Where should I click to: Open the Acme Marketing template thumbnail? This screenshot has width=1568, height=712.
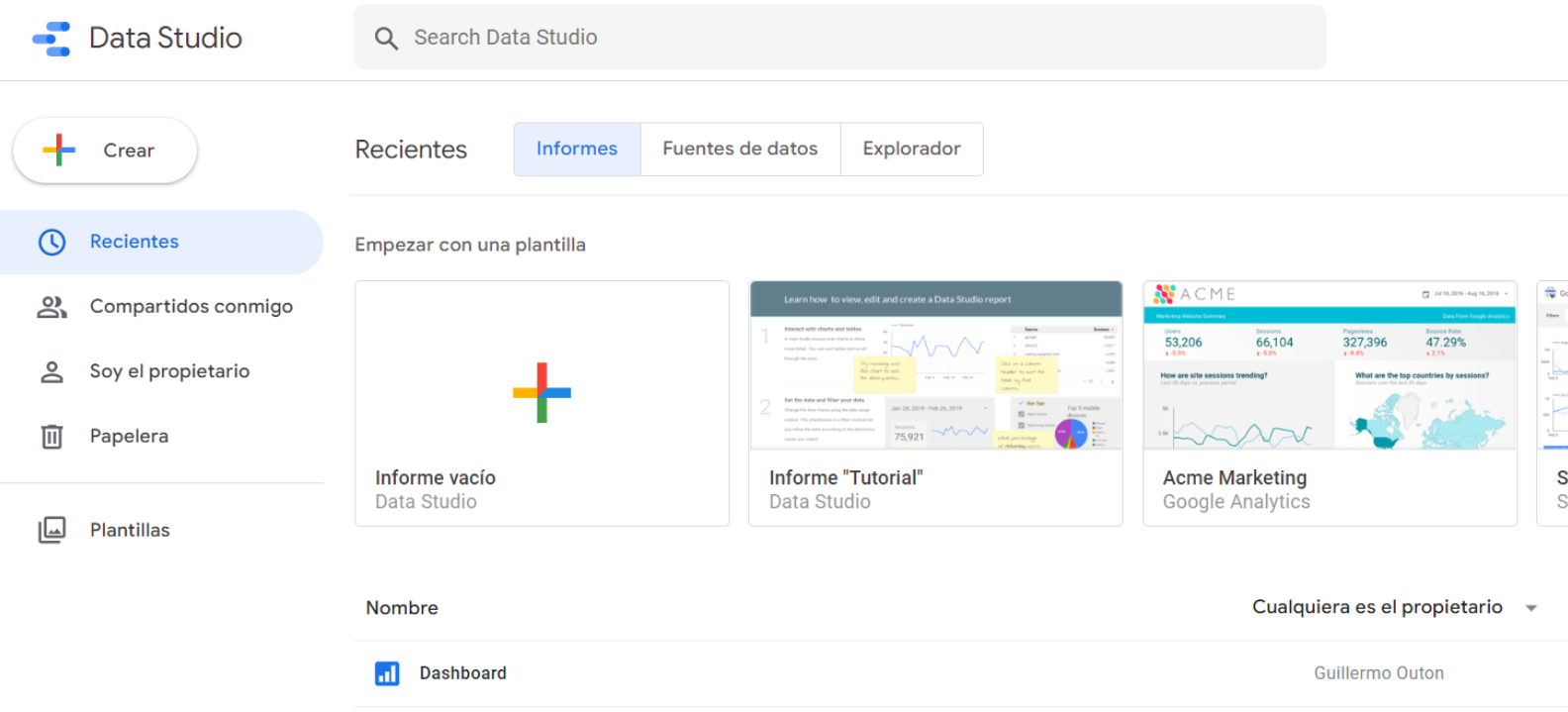[x=1330, y=365]
